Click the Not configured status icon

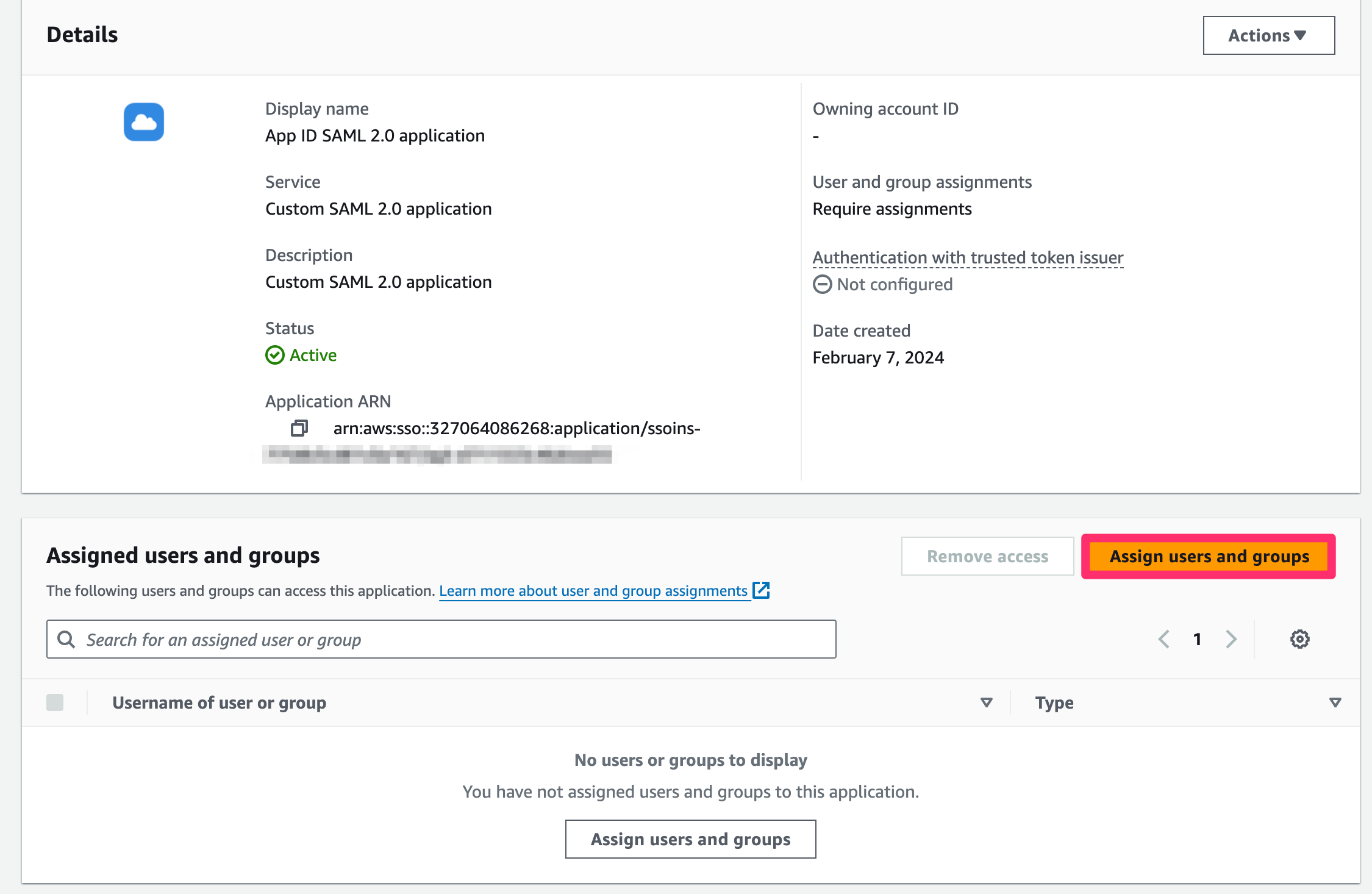click(822, 284)
